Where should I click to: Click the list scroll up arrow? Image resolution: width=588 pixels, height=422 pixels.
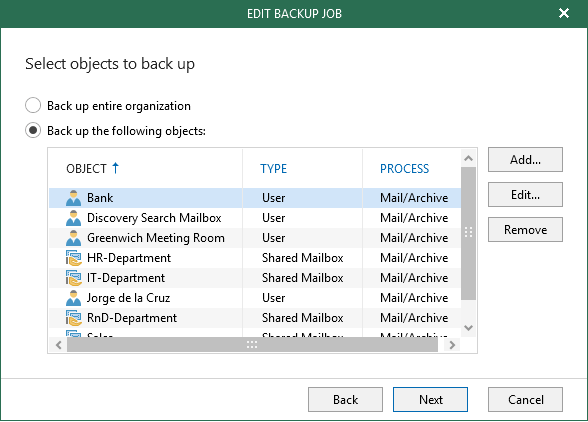coord(468,158)
